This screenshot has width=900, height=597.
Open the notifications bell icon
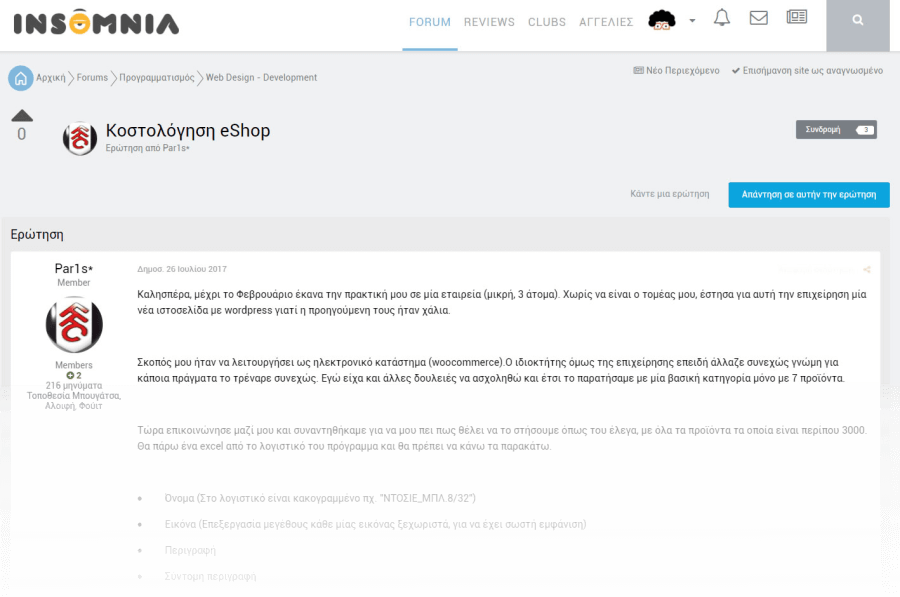click(x=722, y=18)
